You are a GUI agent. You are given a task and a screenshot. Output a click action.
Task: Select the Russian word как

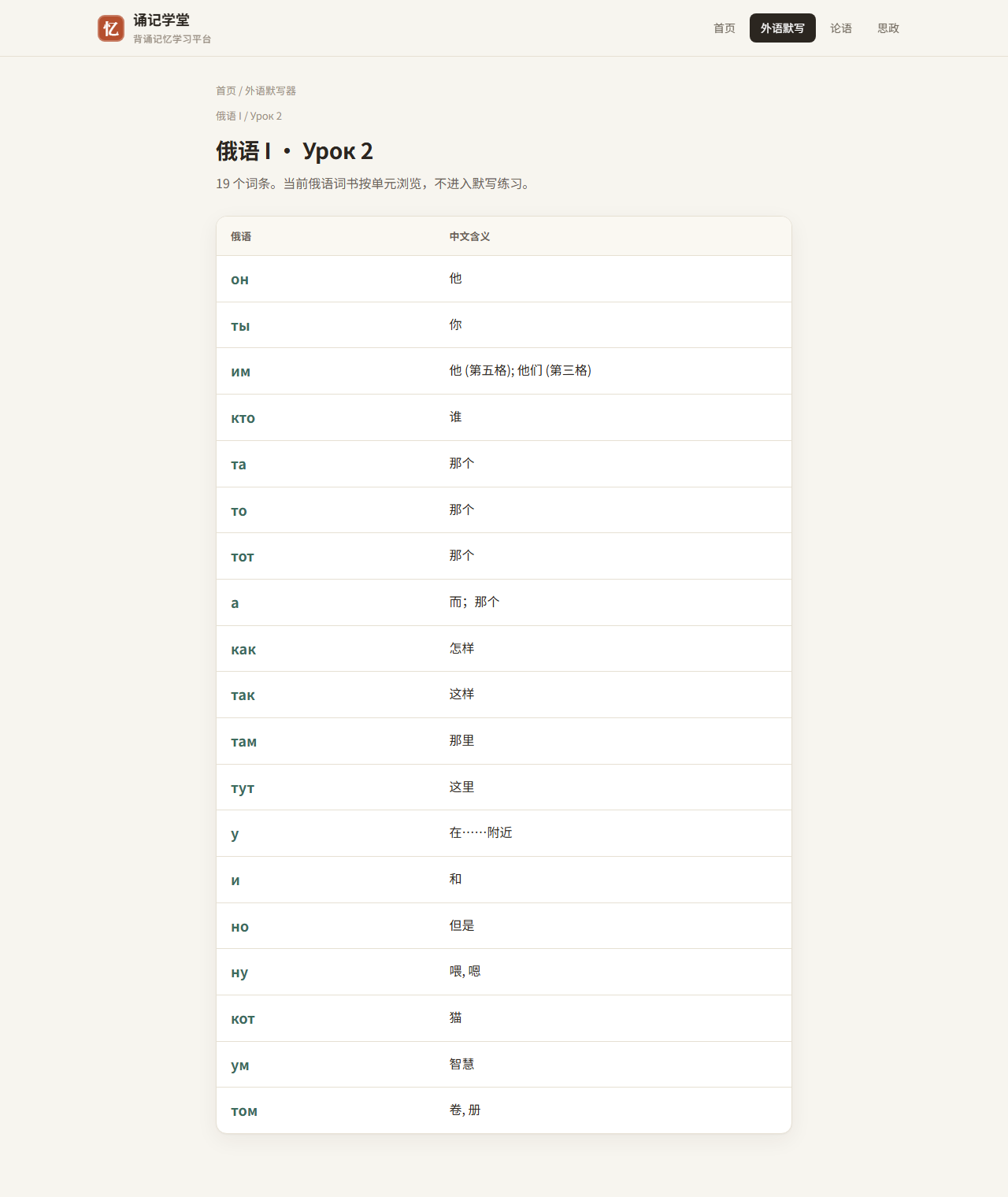pos(243,650)
